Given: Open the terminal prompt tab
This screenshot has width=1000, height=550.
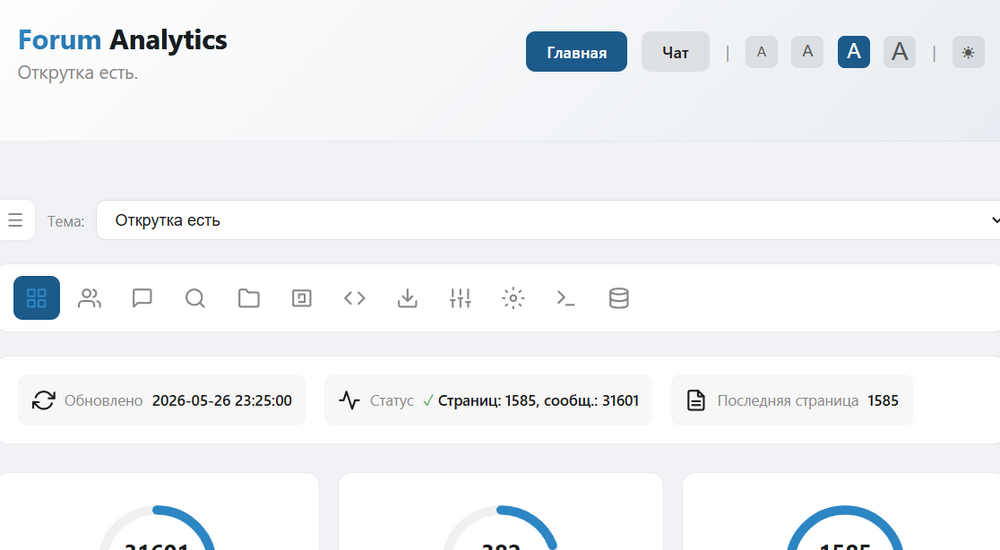Looking at the screenshot, I should tap(566, 298).
